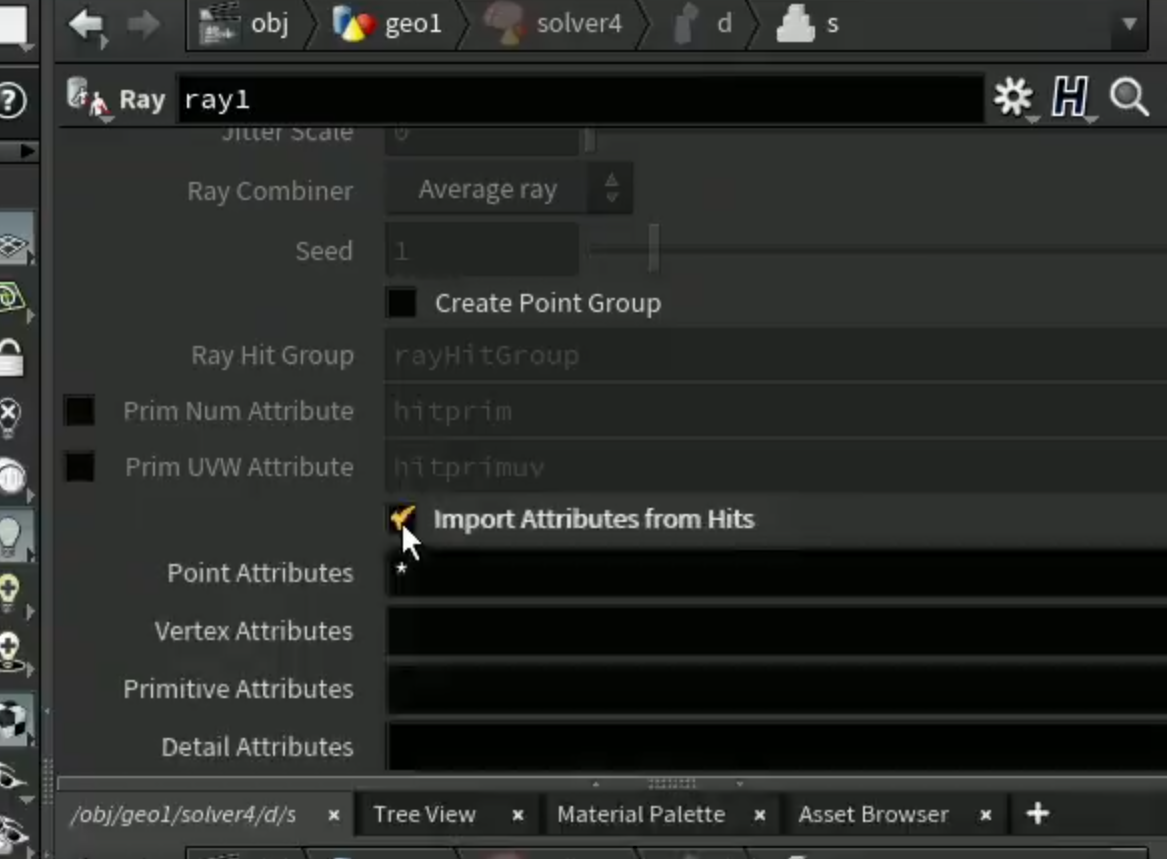Click the Ray node type icon
Viewport: 1167px width, 859px height.
(x=87, y=98)
